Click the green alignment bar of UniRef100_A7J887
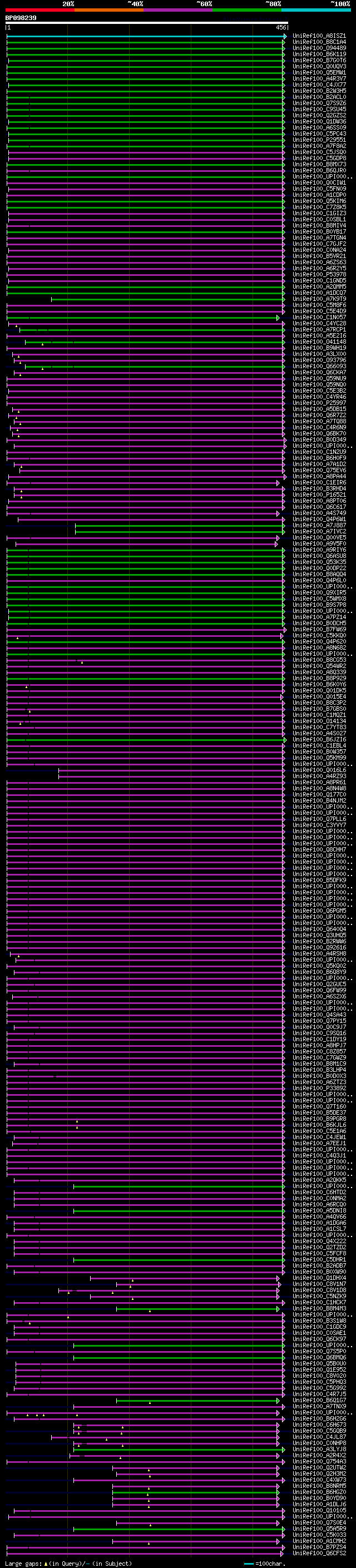This screenshot has height=1568, width=356. (x=180, y=525)
